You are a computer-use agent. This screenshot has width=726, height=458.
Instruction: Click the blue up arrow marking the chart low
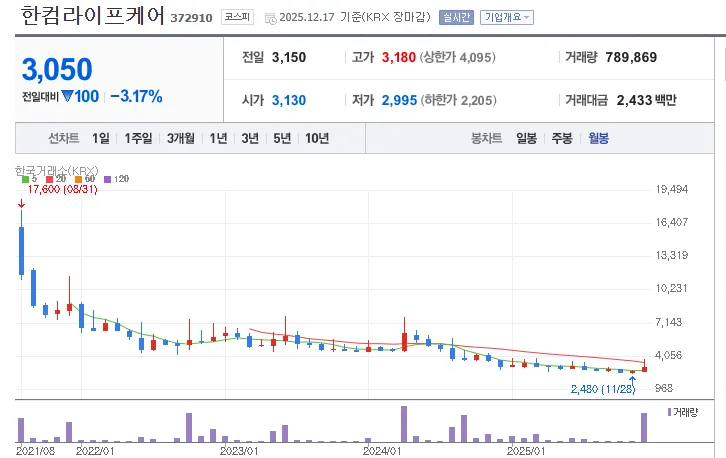632,381
